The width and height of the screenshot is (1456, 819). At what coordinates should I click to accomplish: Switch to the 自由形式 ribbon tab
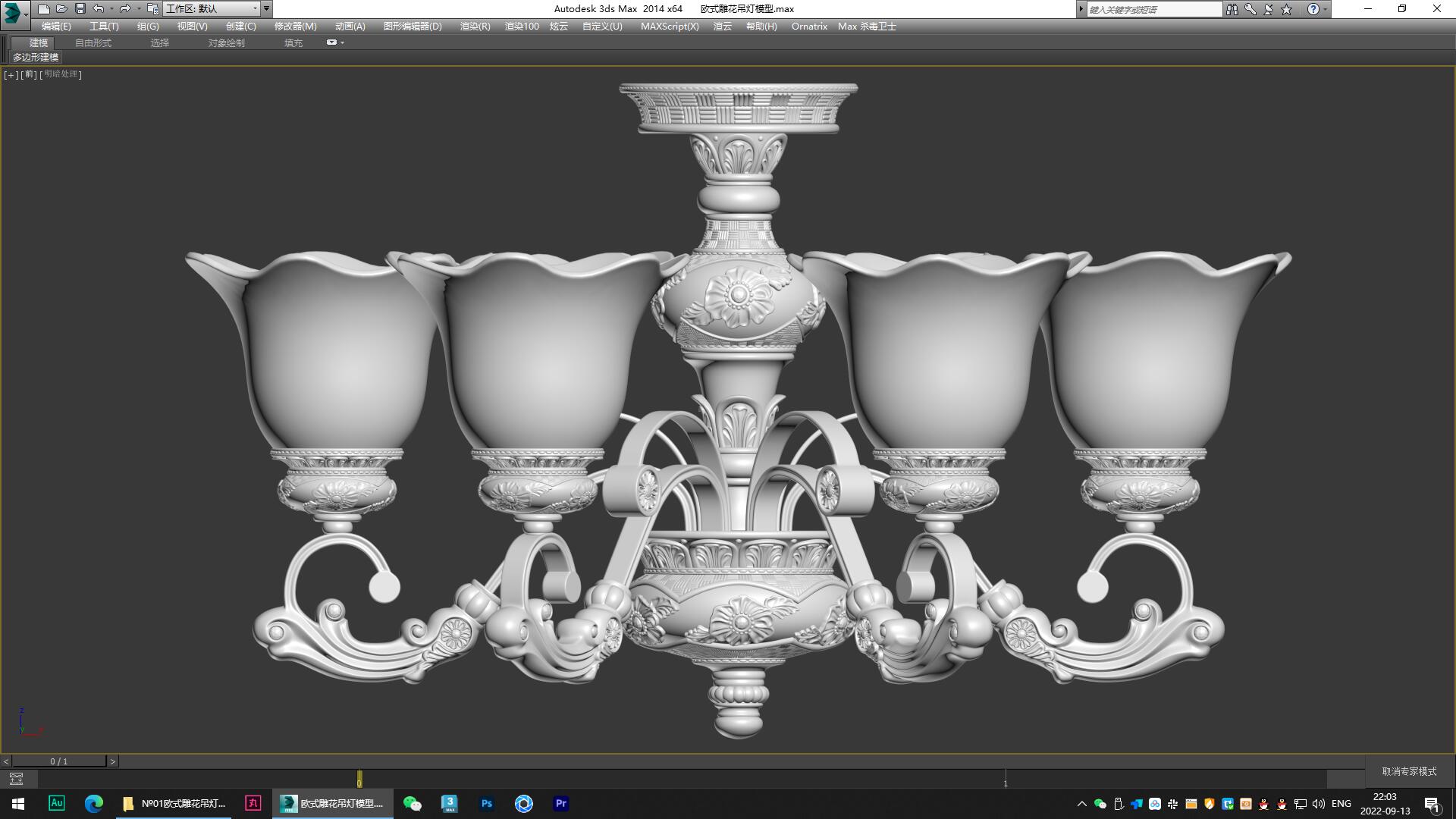92,42
